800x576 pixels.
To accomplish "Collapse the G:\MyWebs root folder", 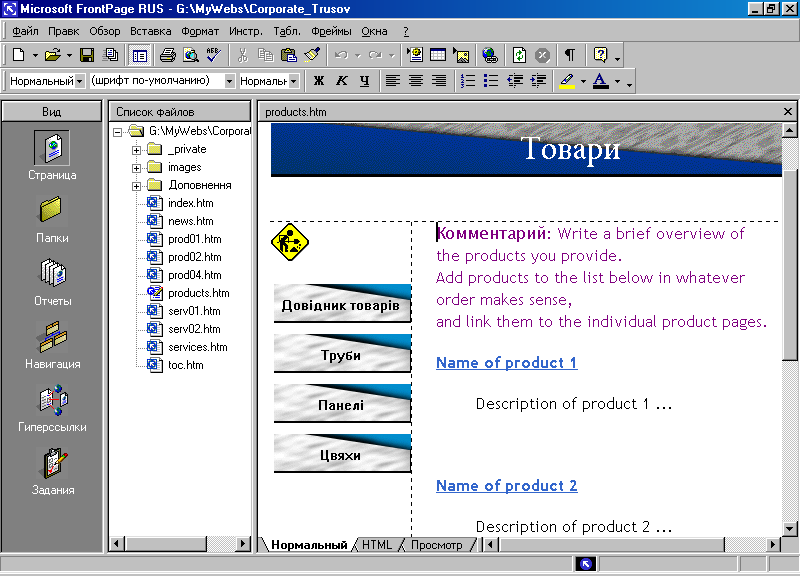I will click(117, 132).
